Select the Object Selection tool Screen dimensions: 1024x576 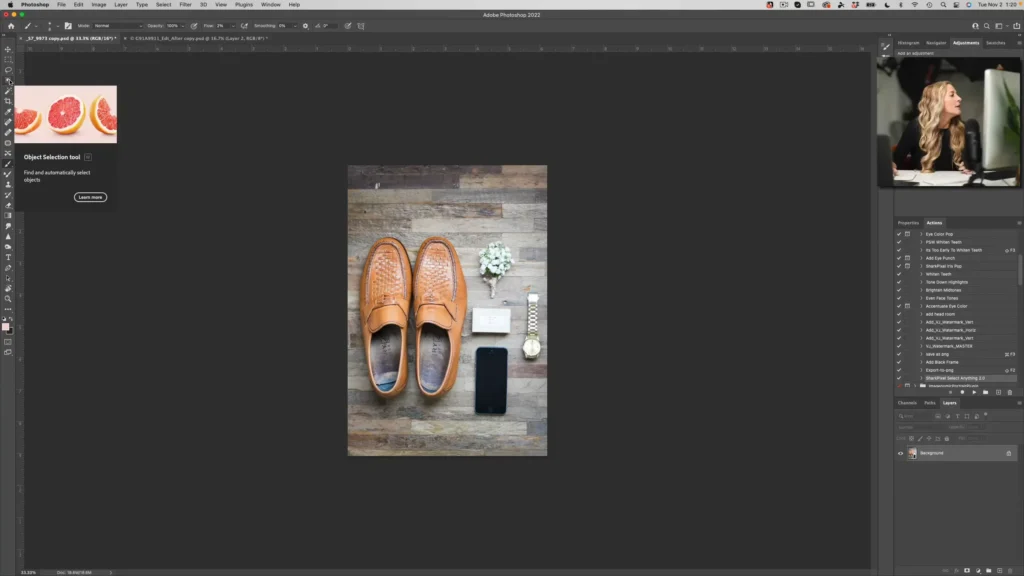pyautogui.click(x=8, y=80)
